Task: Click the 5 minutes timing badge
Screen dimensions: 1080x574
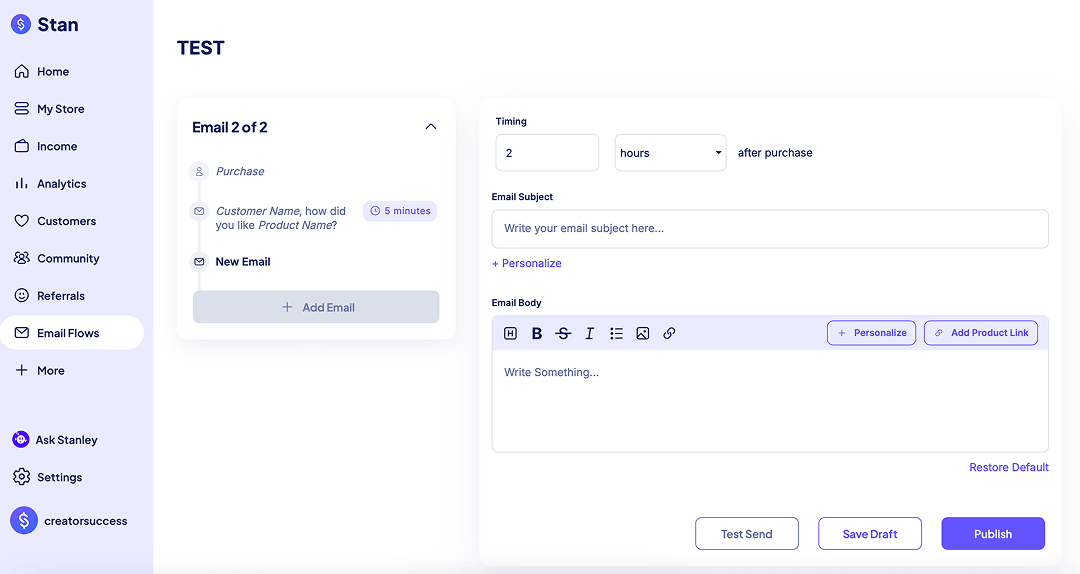Action: (x=400, y=211)
